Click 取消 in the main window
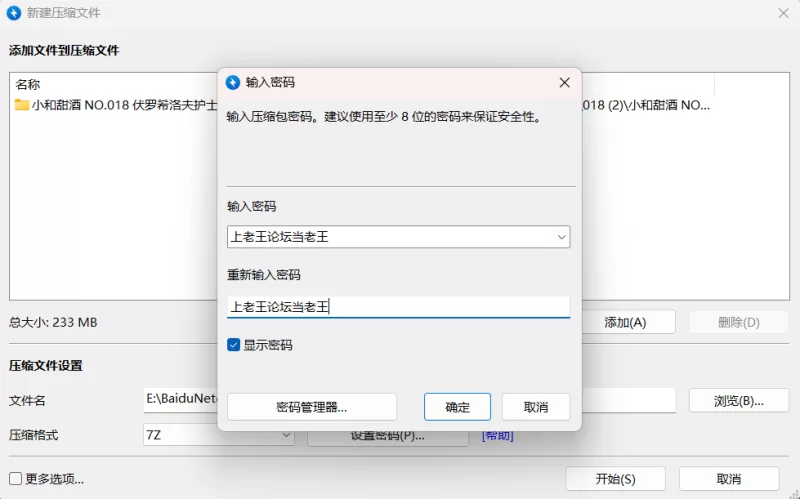This screenshot has height=499, width=800. tap(729, 479)
